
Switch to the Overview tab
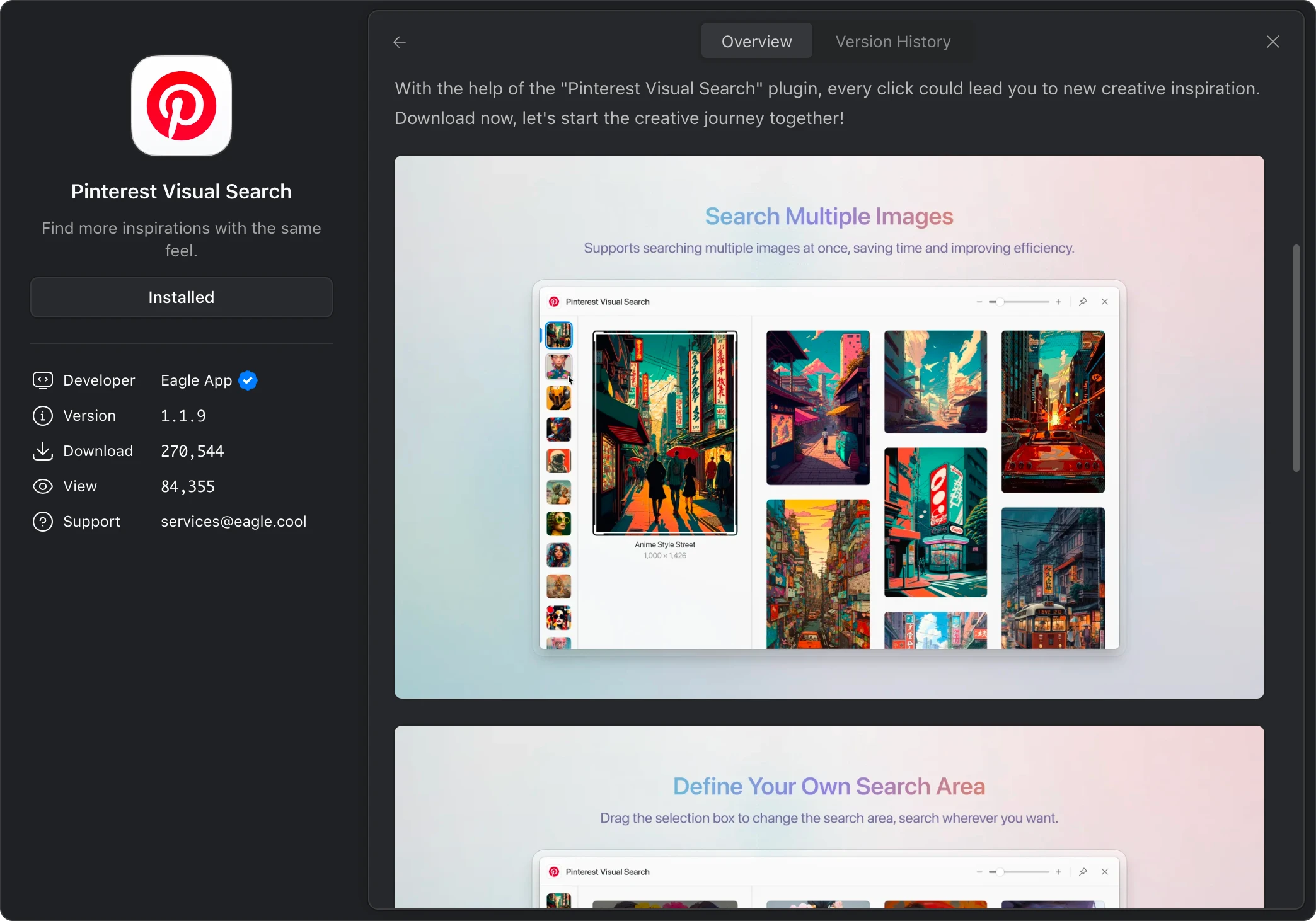click(x=756, y=42)
